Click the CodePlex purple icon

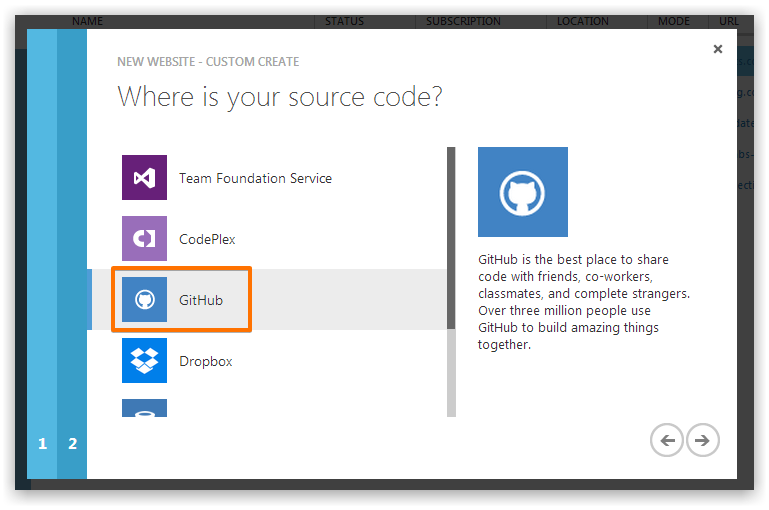pyautogui.click(x=144, y=238)
